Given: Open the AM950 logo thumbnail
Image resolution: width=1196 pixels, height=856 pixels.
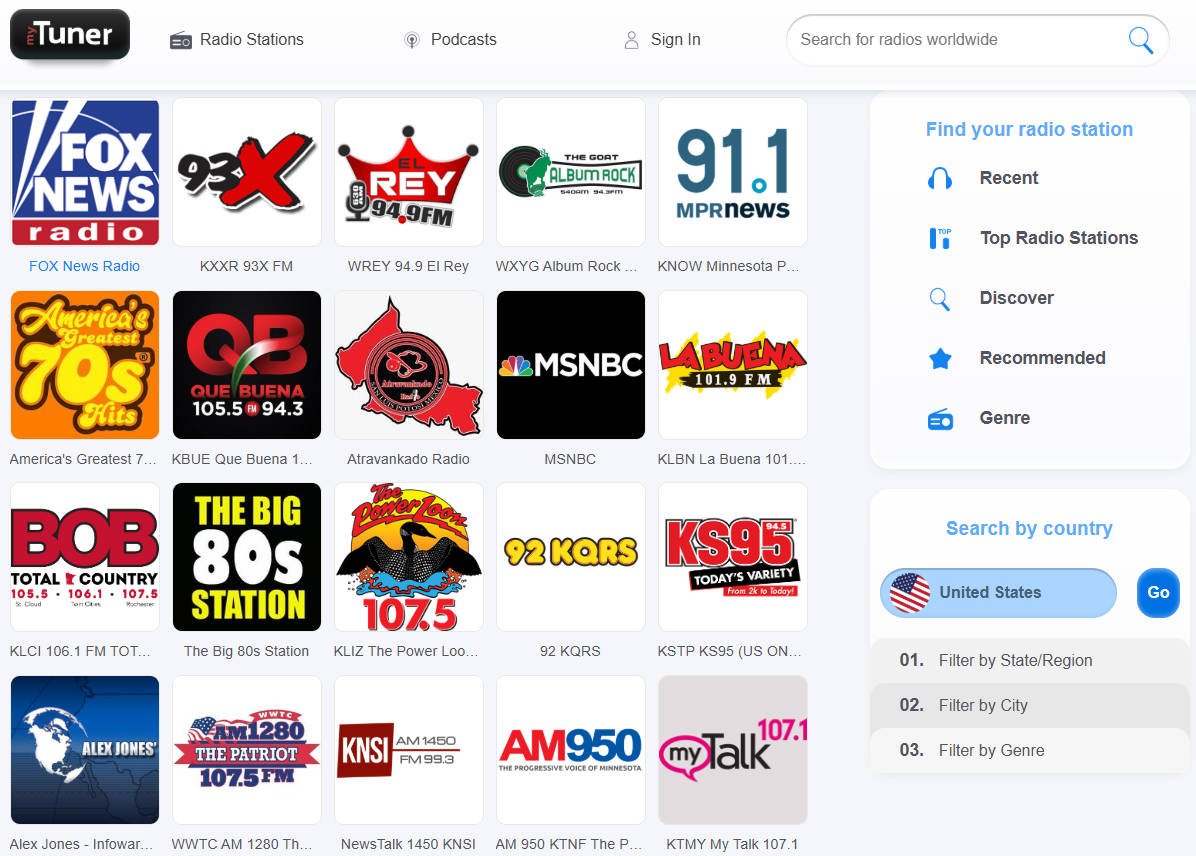Looking at the screenshot, I should click(571, 750).
